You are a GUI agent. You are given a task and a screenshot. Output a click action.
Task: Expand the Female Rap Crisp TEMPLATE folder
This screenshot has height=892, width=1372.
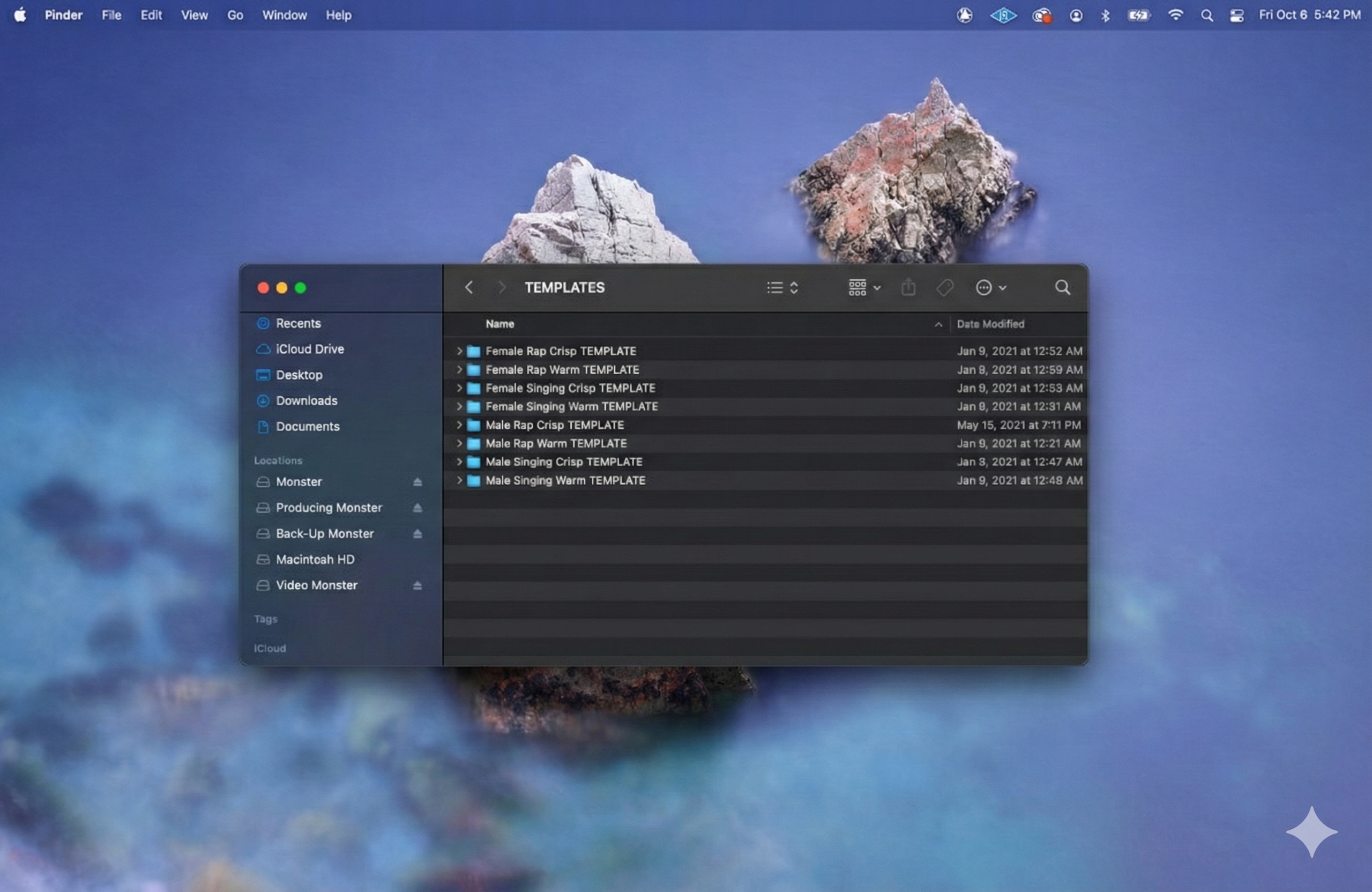click(x=459, y=351)
